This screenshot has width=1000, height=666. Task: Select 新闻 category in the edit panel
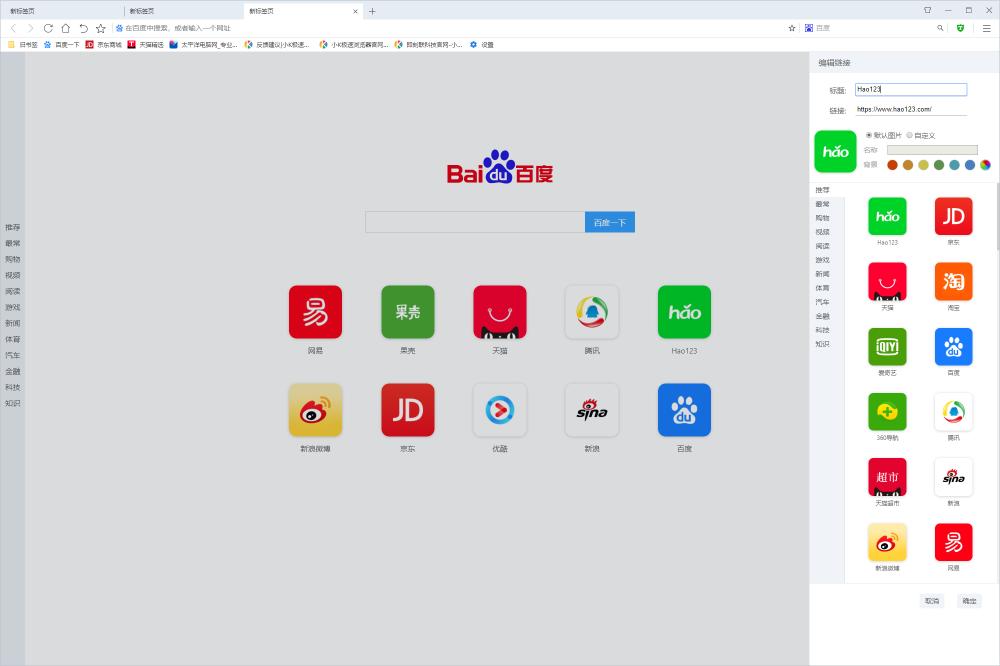tap(823, 274)
